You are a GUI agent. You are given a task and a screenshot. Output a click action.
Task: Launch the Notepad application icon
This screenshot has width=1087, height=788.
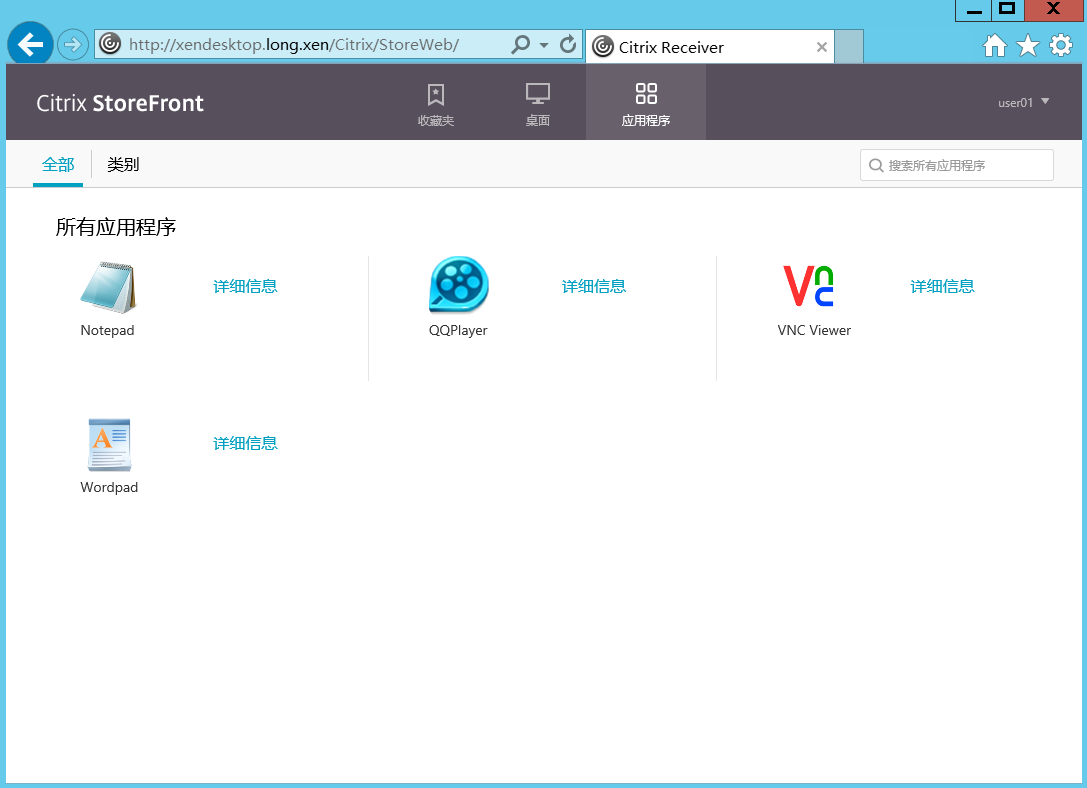(x=108, y=287)
